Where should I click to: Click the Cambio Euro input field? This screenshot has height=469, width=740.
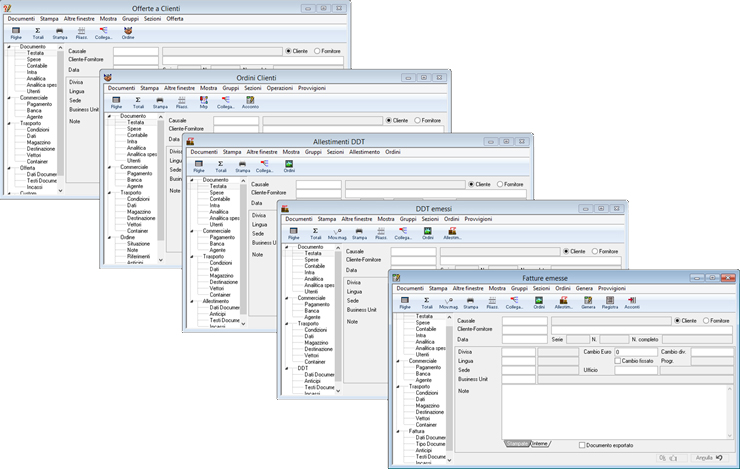636,352
